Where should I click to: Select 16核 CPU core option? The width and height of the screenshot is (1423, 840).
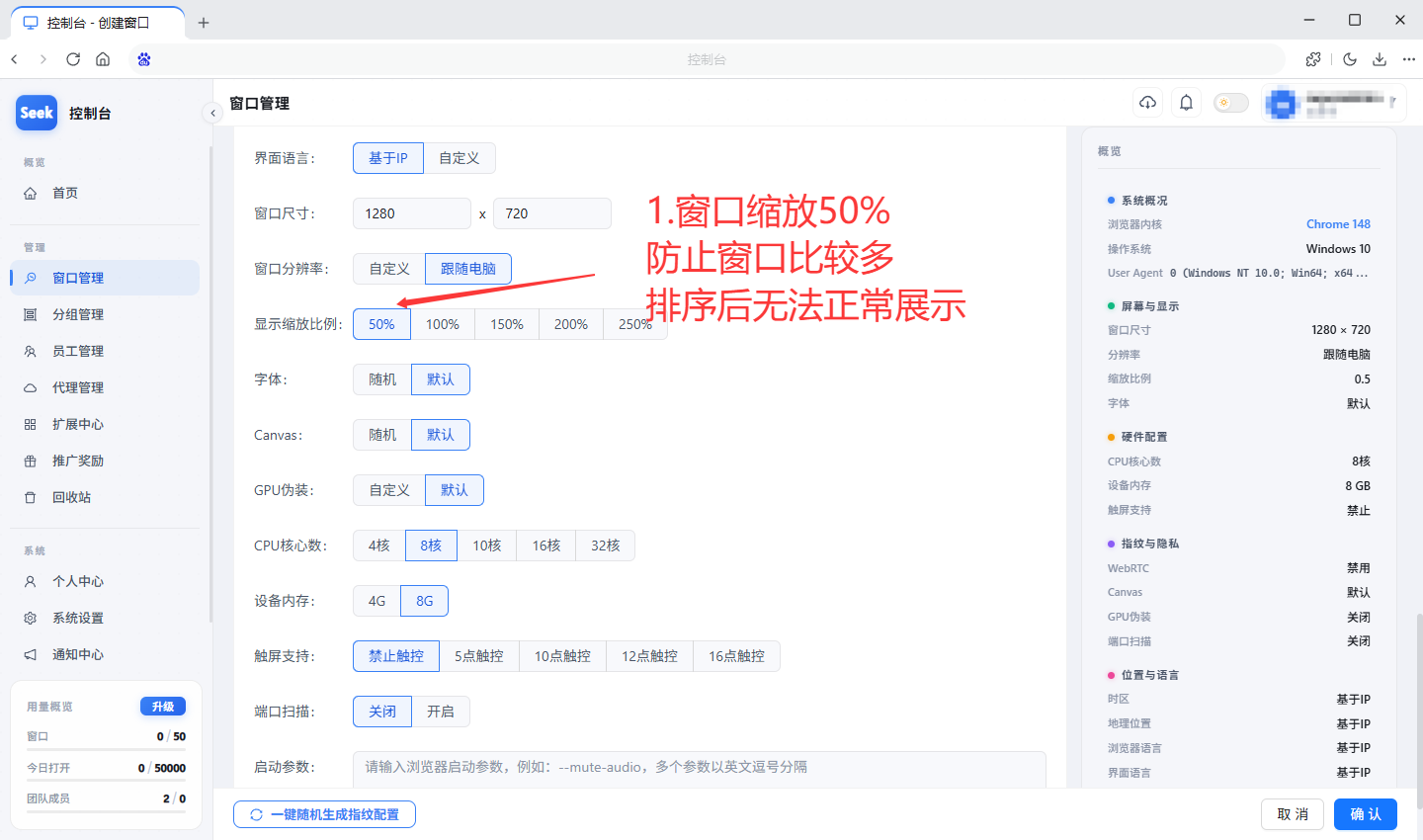(x=546, y=546)
